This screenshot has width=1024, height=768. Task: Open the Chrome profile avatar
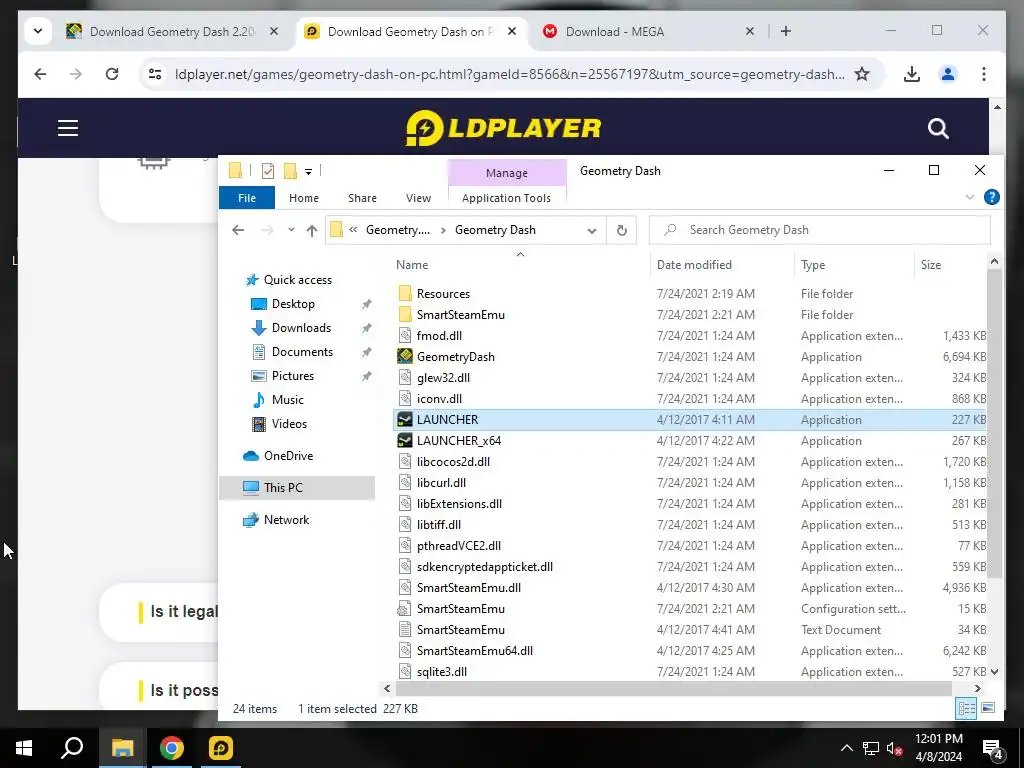point(948,74)
